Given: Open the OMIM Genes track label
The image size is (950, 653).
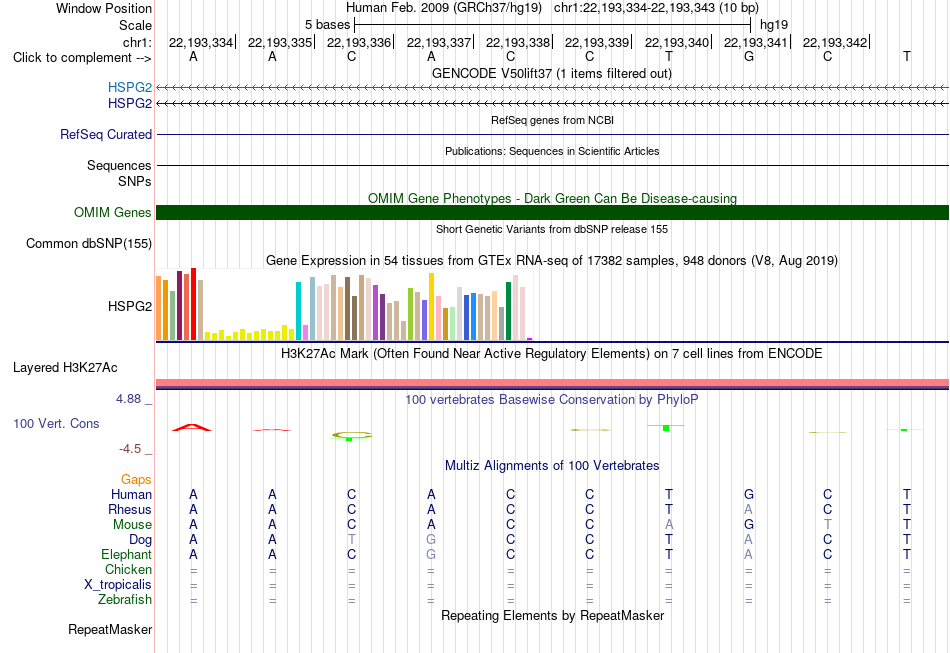Looking at the screenshot, I should (x=113, y=213).
